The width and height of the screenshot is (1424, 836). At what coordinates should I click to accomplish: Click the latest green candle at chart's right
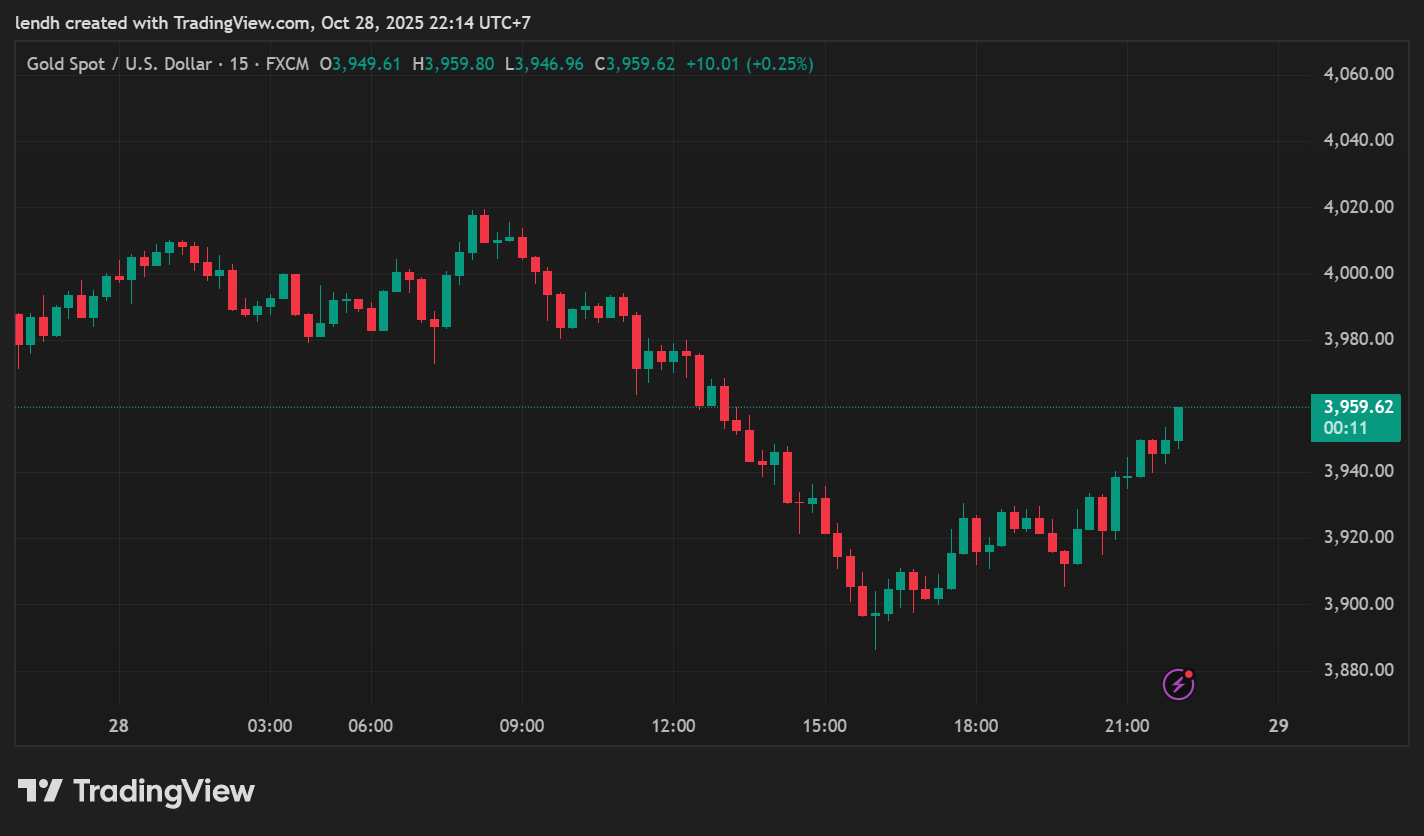tap(1179, 424)
